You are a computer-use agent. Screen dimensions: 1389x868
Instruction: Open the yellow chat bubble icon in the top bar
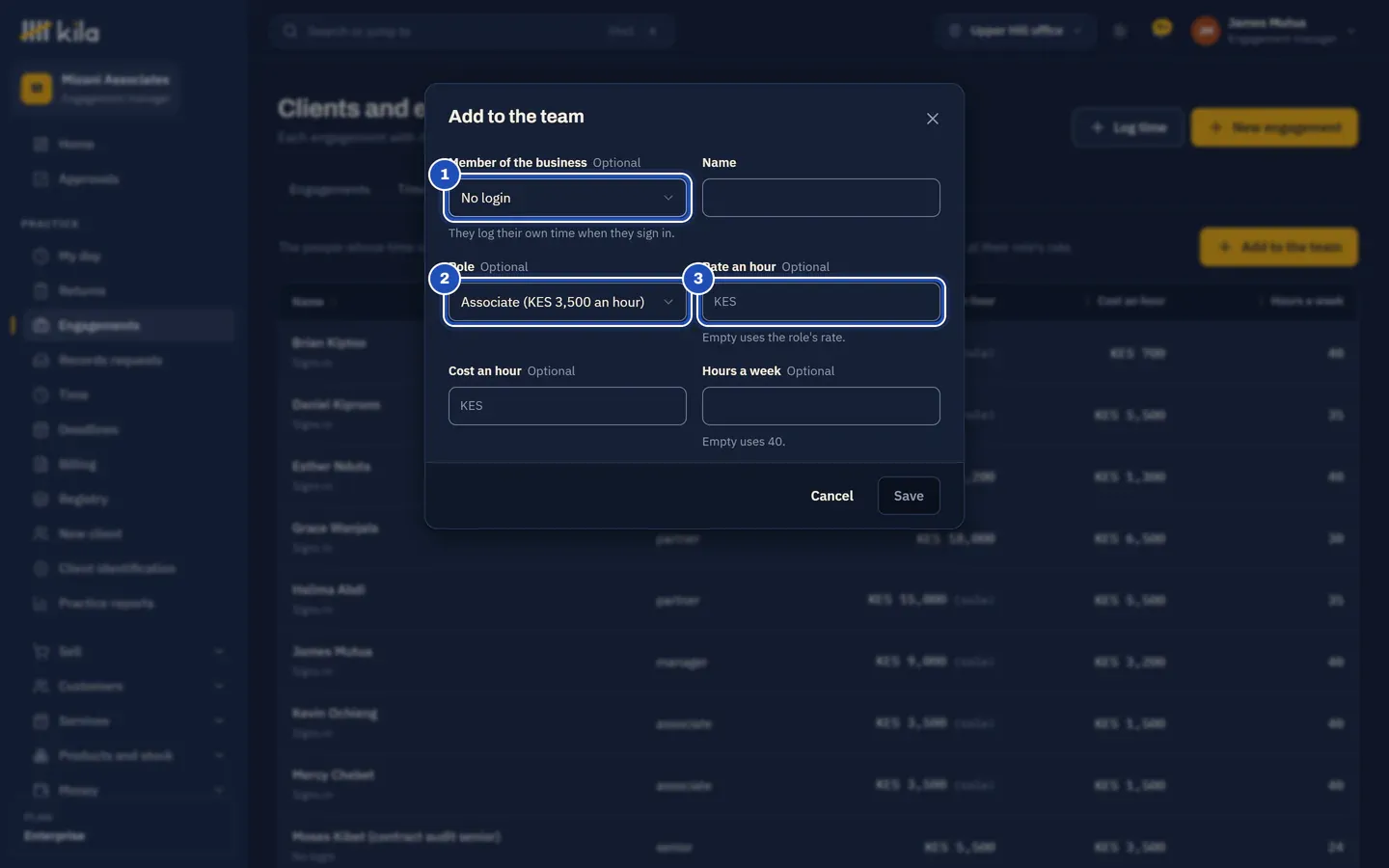pos(1161,29)
